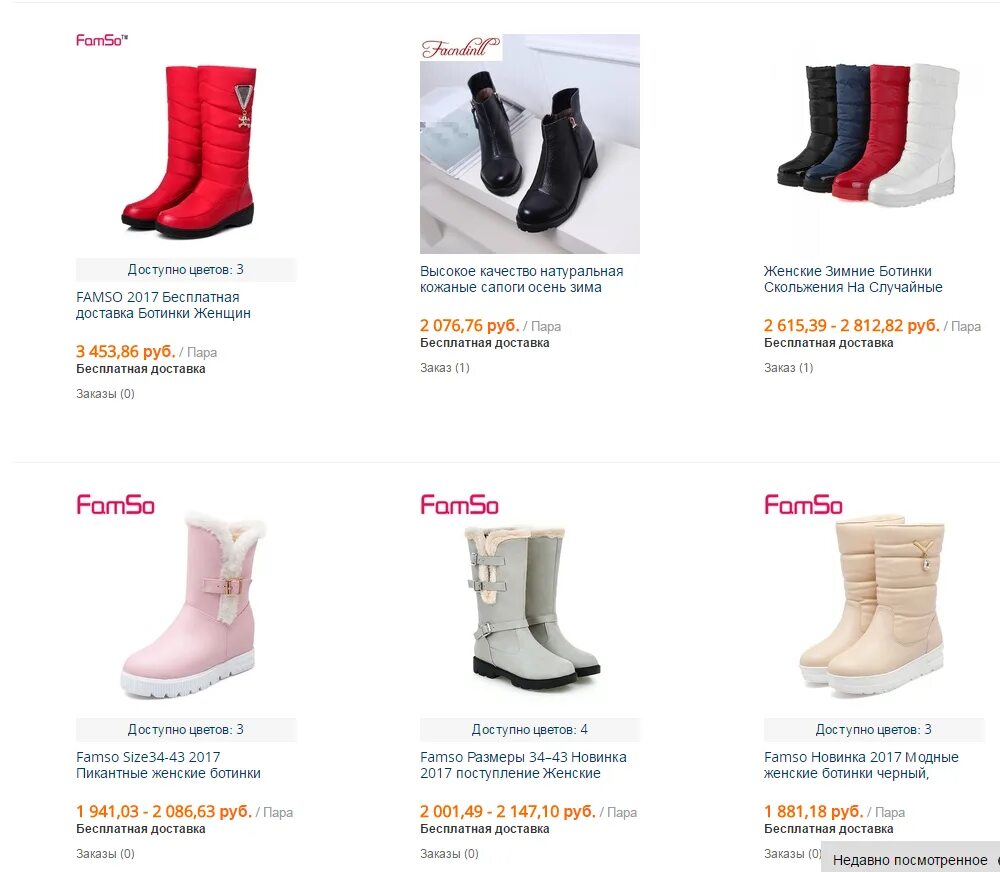
Task: Open the beige quilted boots image
Action: [x=874, y=604]
